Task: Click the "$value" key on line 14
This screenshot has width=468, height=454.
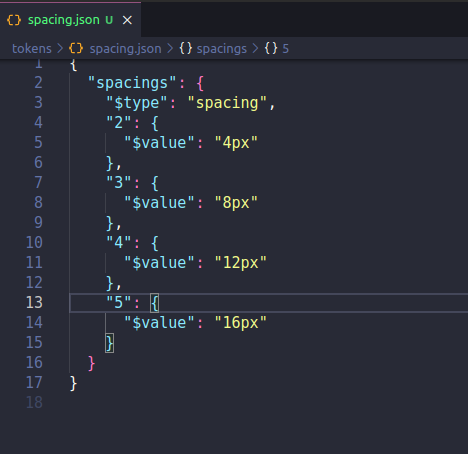Action: point(159,323)
